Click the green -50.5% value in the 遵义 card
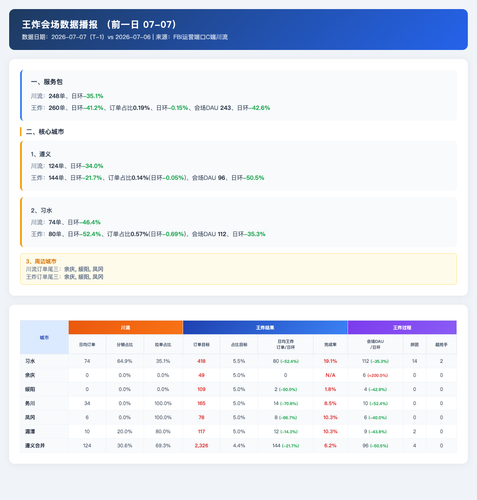Viewport: 477px width, 500px height. click(254, 178)
